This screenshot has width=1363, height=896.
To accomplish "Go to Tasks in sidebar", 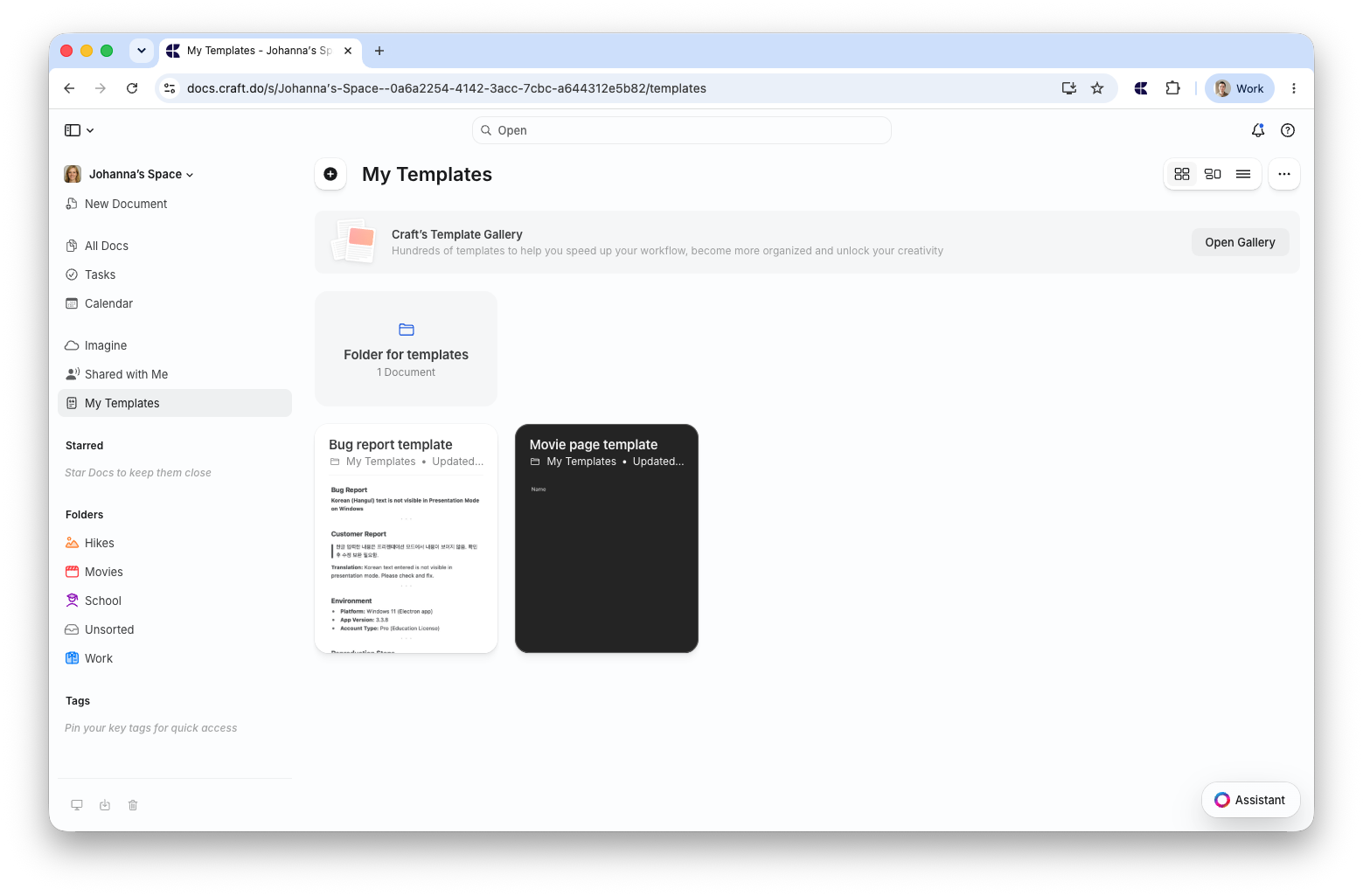I will coord(175,274).
